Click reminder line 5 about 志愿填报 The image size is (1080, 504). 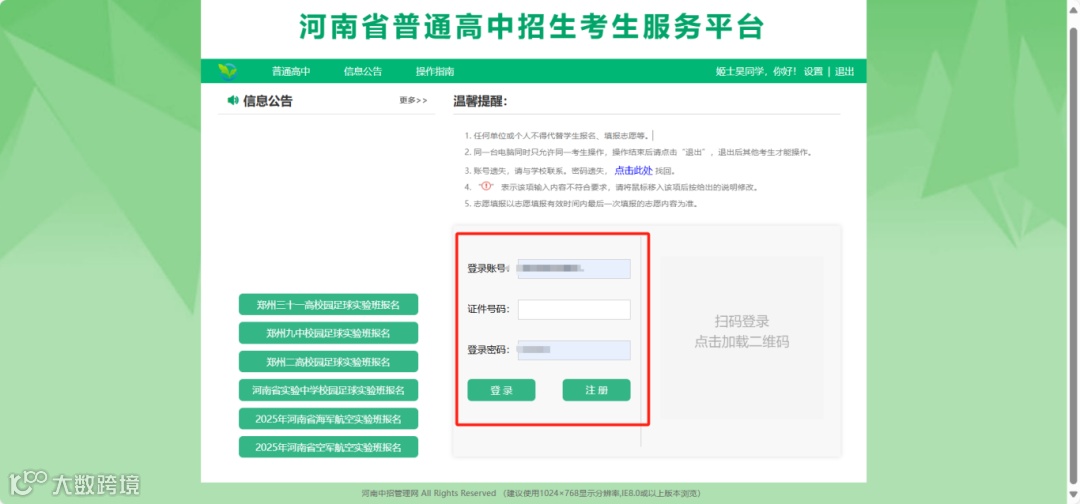coord(582,204)
